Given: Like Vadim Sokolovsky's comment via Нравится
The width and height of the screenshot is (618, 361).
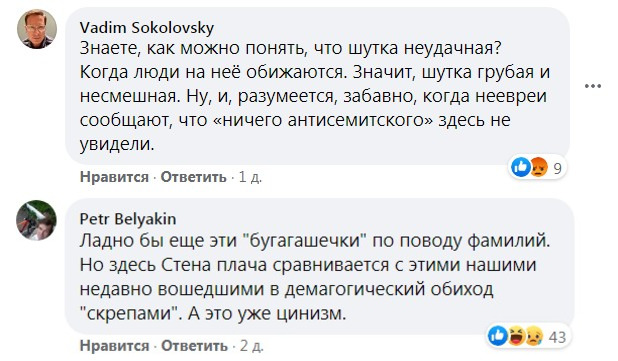Looking at the screenshot, I should pos(114,177).
